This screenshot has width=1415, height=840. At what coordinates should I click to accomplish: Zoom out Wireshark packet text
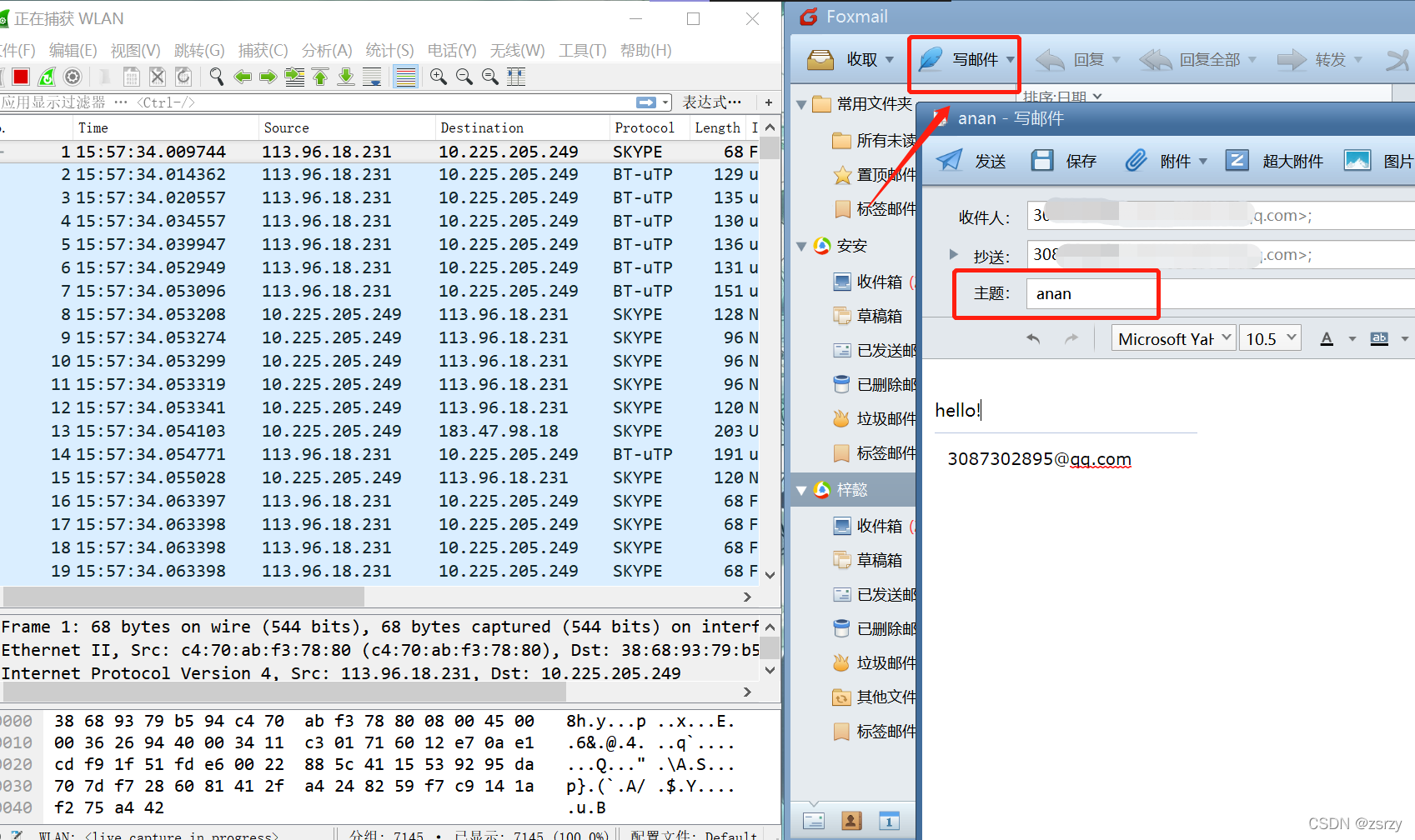[464, 77]
